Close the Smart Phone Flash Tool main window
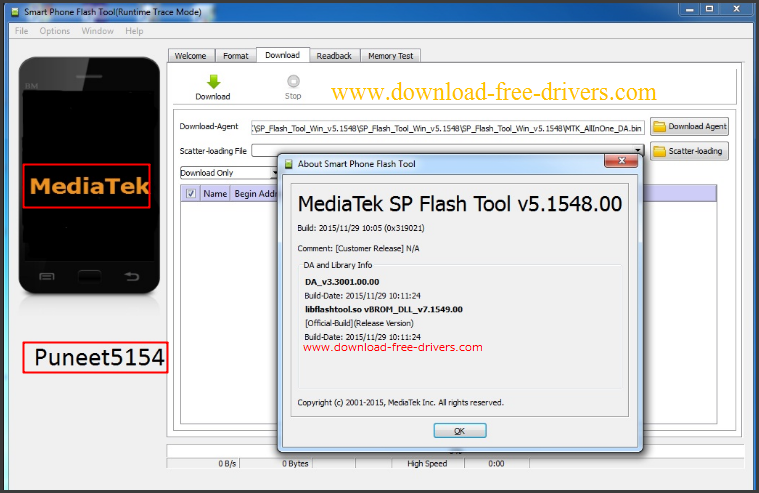The height and width of the screenshot is (493, 759). (x=737, y=9)
